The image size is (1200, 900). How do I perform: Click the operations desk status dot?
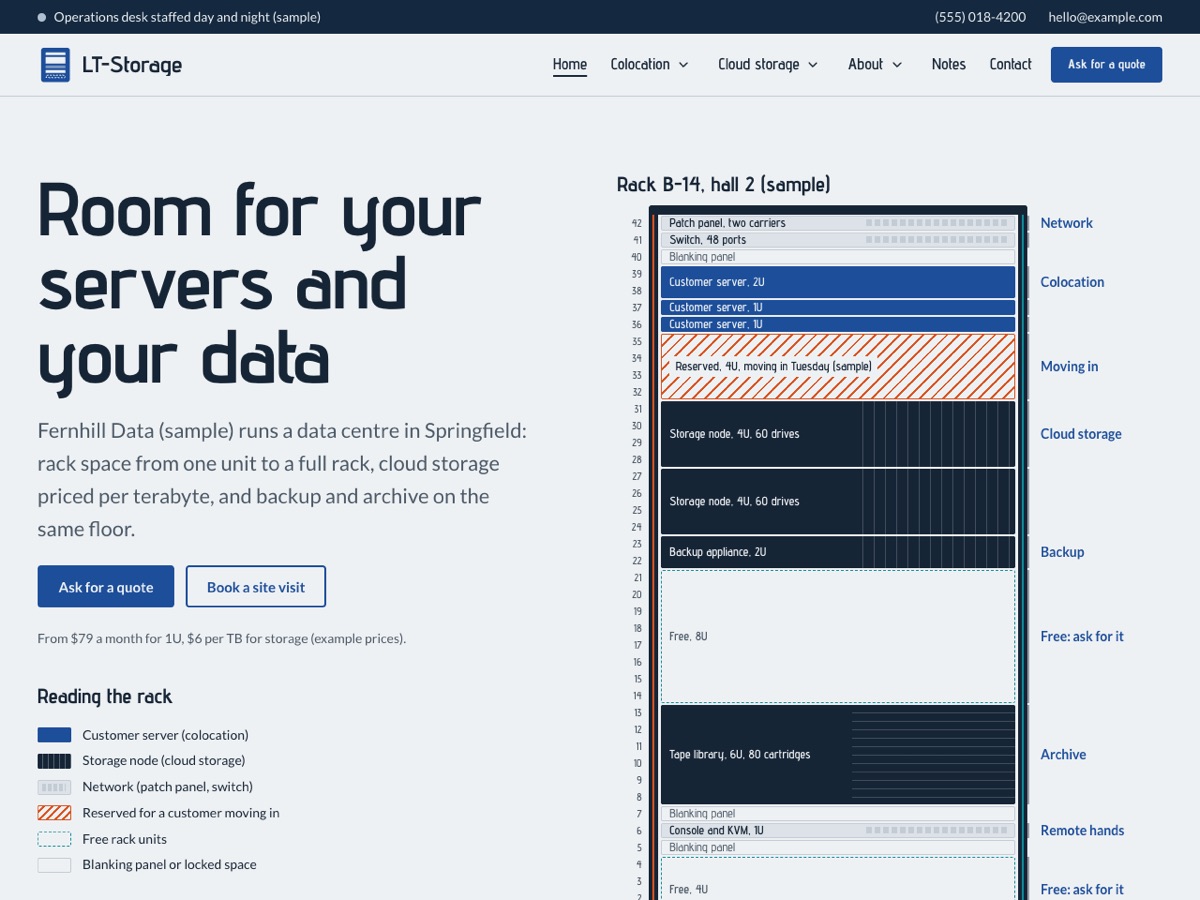pyautogui.click(x=42, y=17)
